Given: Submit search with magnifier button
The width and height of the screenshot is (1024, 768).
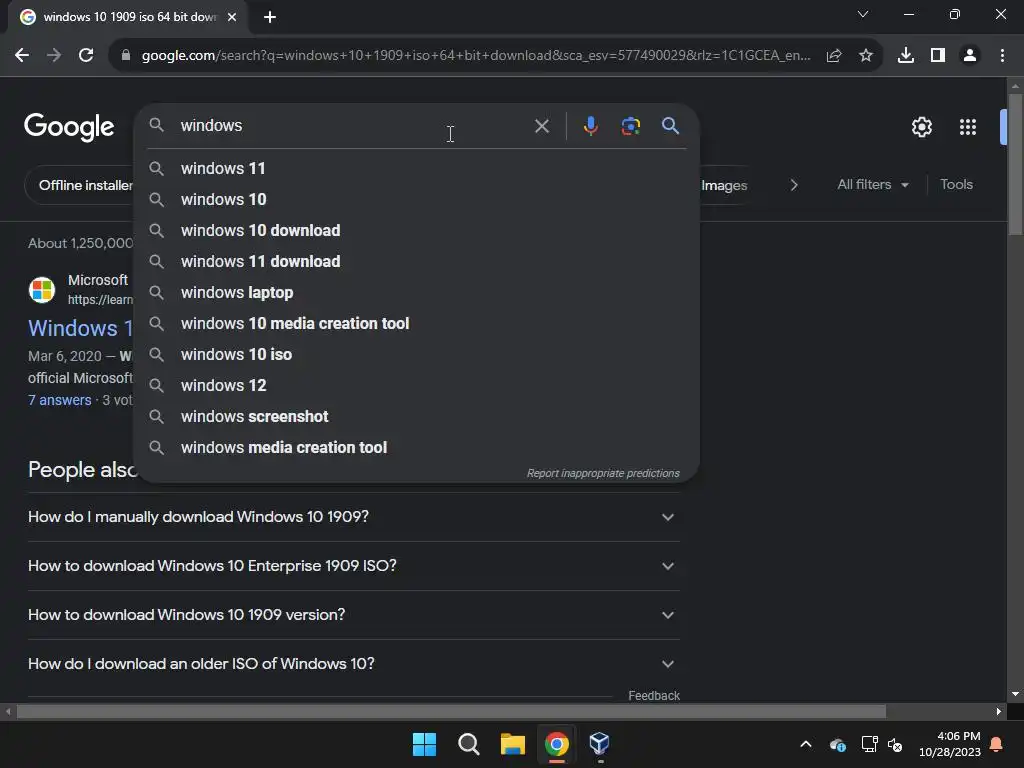Looking at the screenshot, I should tap(671, 126).
